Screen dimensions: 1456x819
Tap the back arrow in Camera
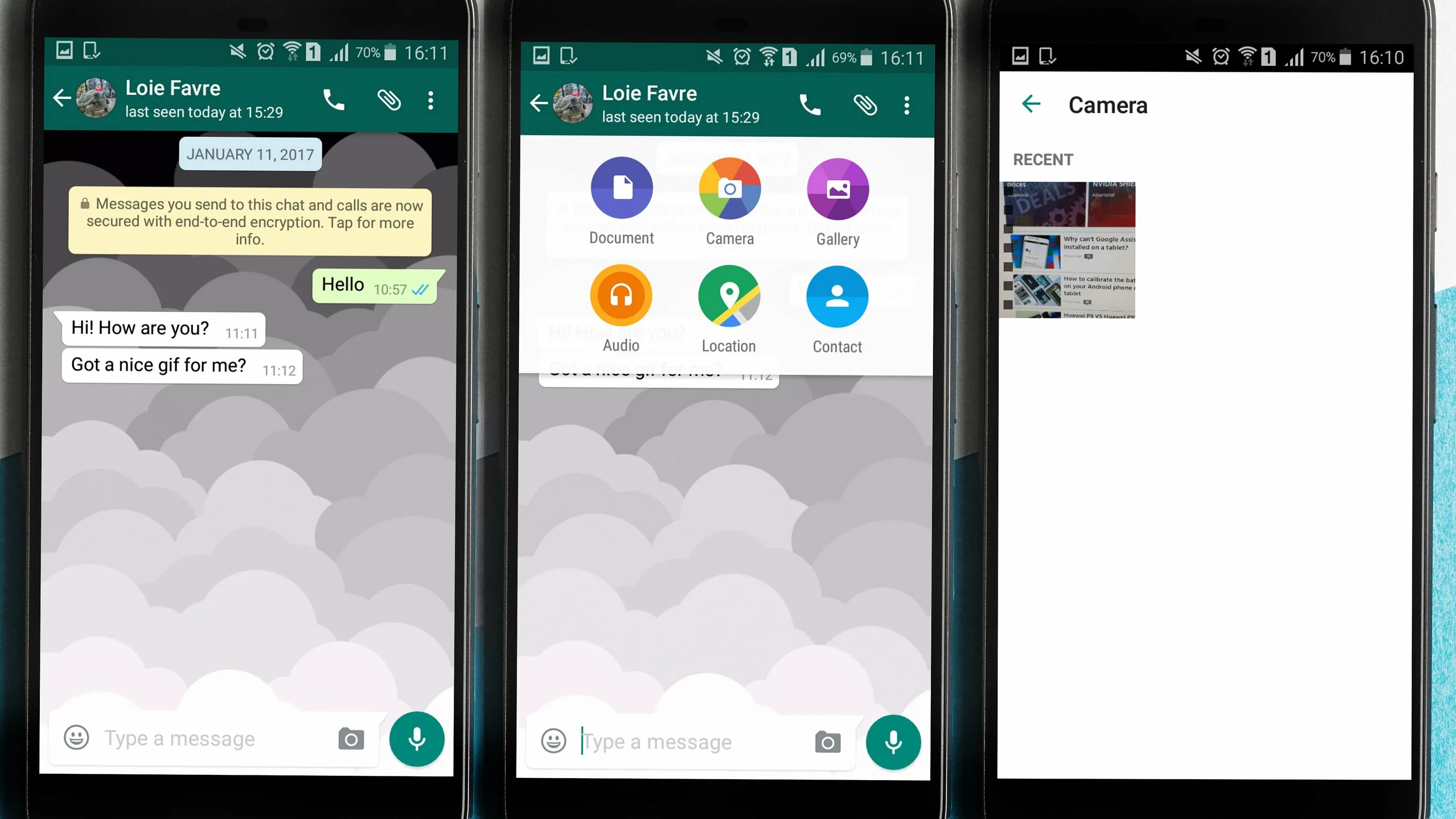pos(1032,103)
